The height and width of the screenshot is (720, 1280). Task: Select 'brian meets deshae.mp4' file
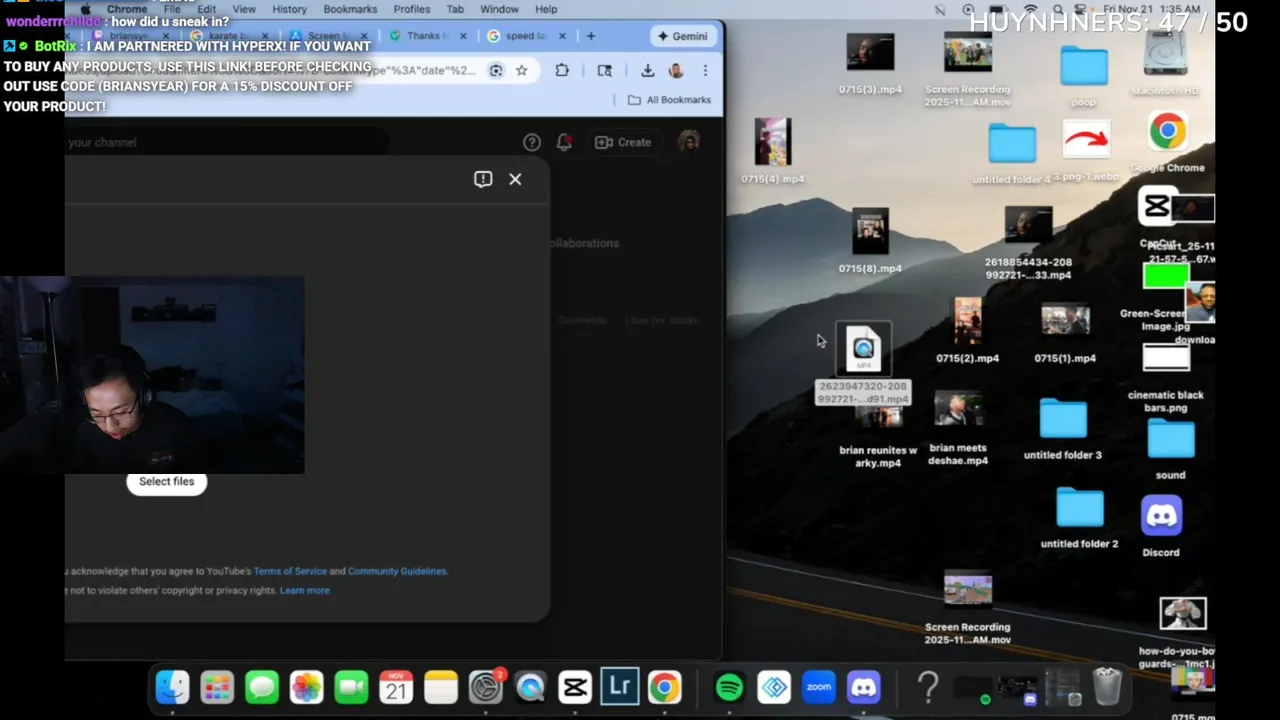point(958,429)
